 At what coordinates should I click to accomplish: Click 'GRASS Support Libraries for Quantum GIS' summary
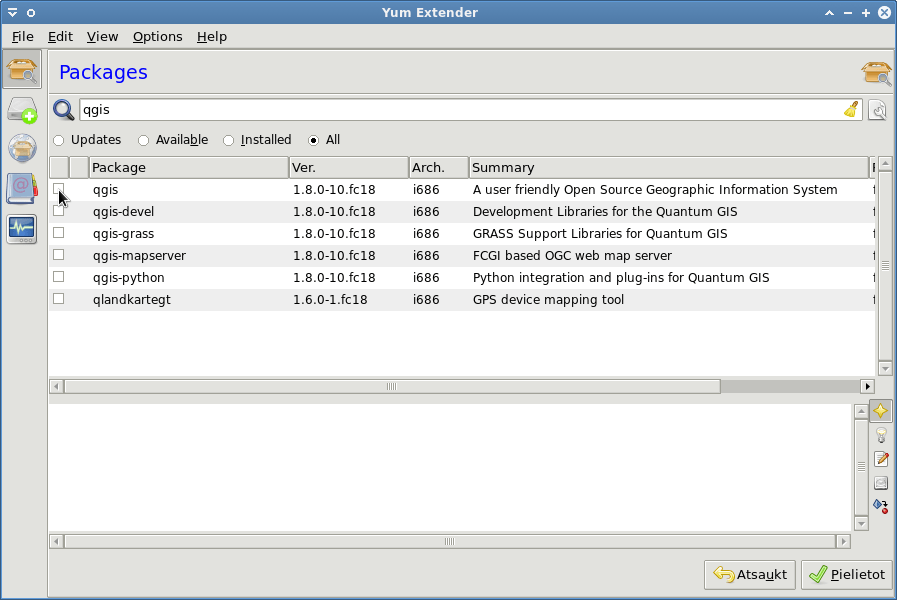tap(600, 233)
